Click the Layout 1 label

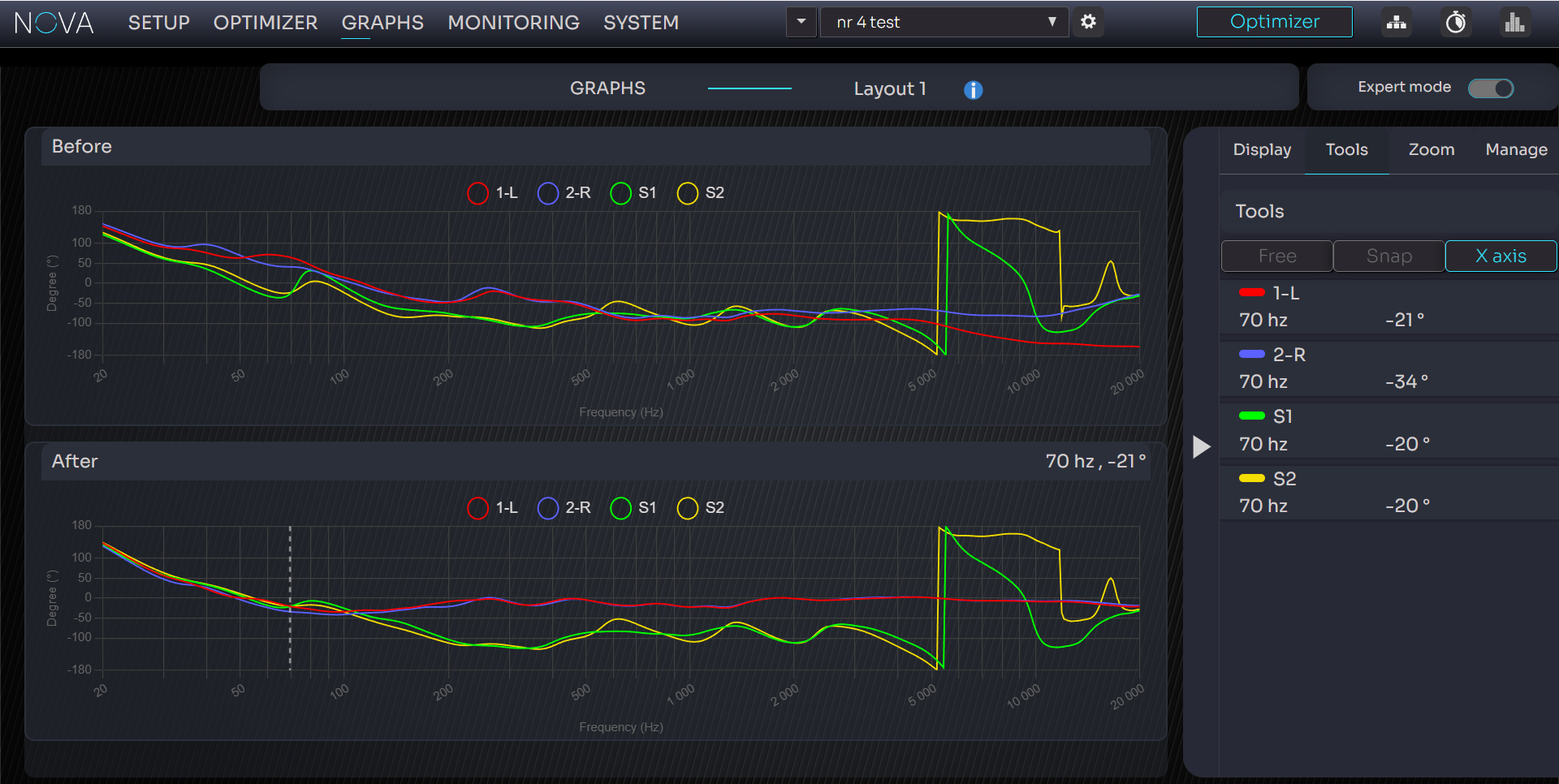(890, 89)
